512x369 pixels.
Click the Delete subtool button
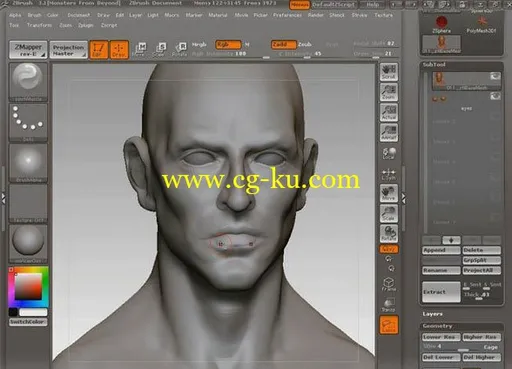coord(482,250)
